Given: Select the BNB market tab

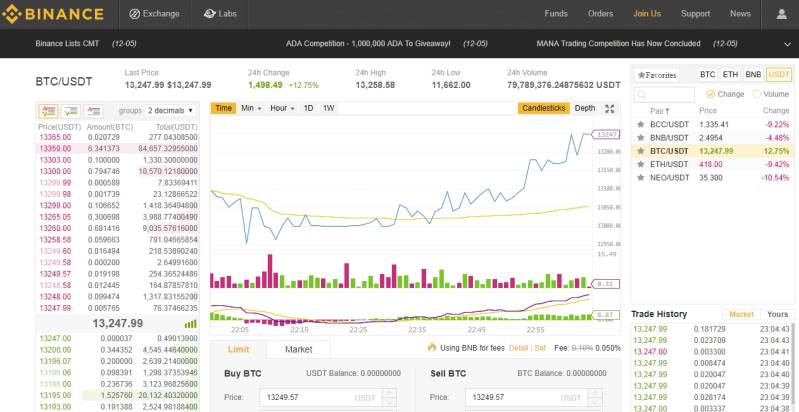Looking at the screenshot, I should [753, 75].
